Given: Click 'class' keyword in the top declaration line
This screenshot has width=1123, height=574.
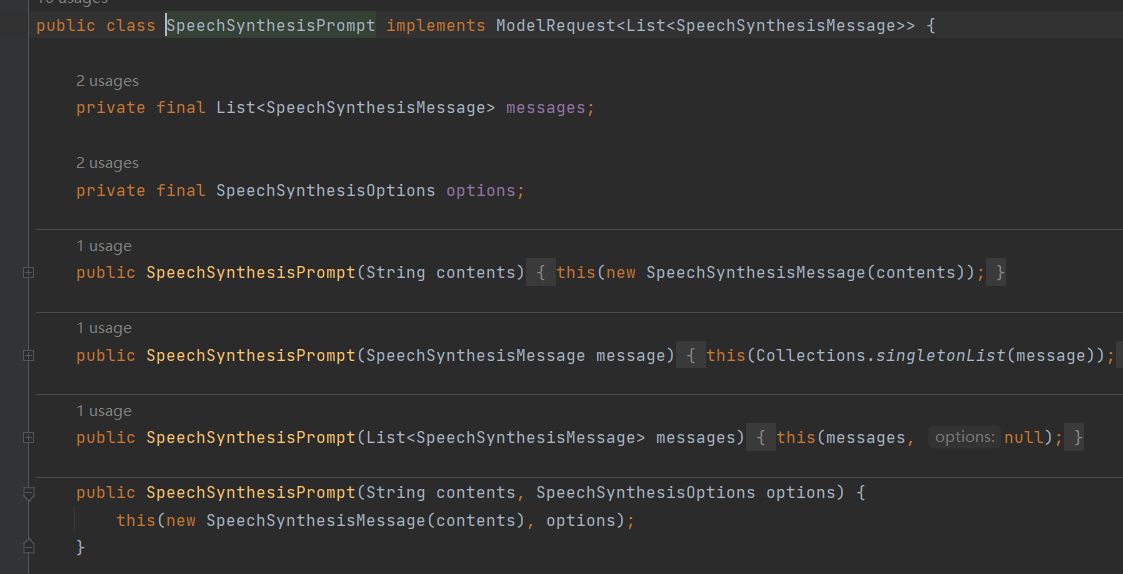Looking at the screenshot, I should pyautogui.click(x=131, y=26).
